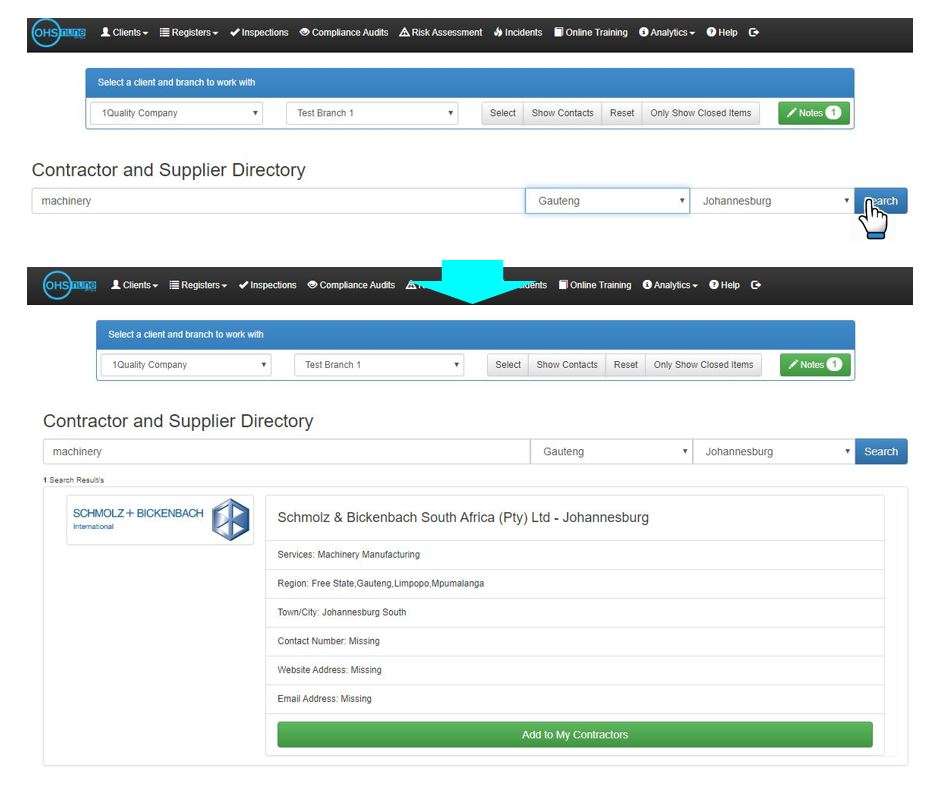Open the Johannesburg town dropdown

click(775, 200)
